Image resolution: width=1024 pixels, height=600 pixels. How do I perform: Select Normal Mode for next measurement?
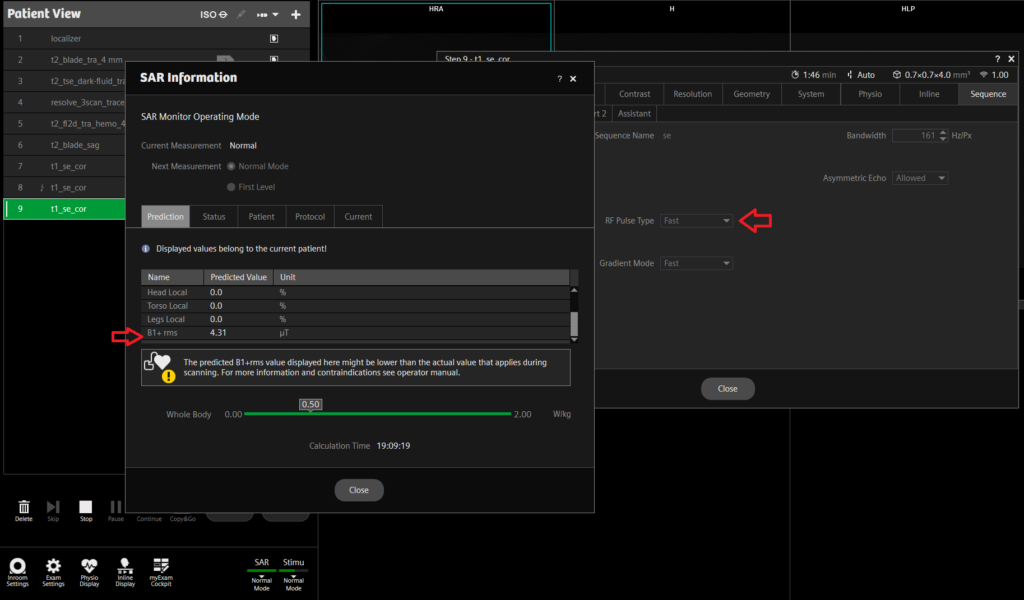tap(231, 166)
